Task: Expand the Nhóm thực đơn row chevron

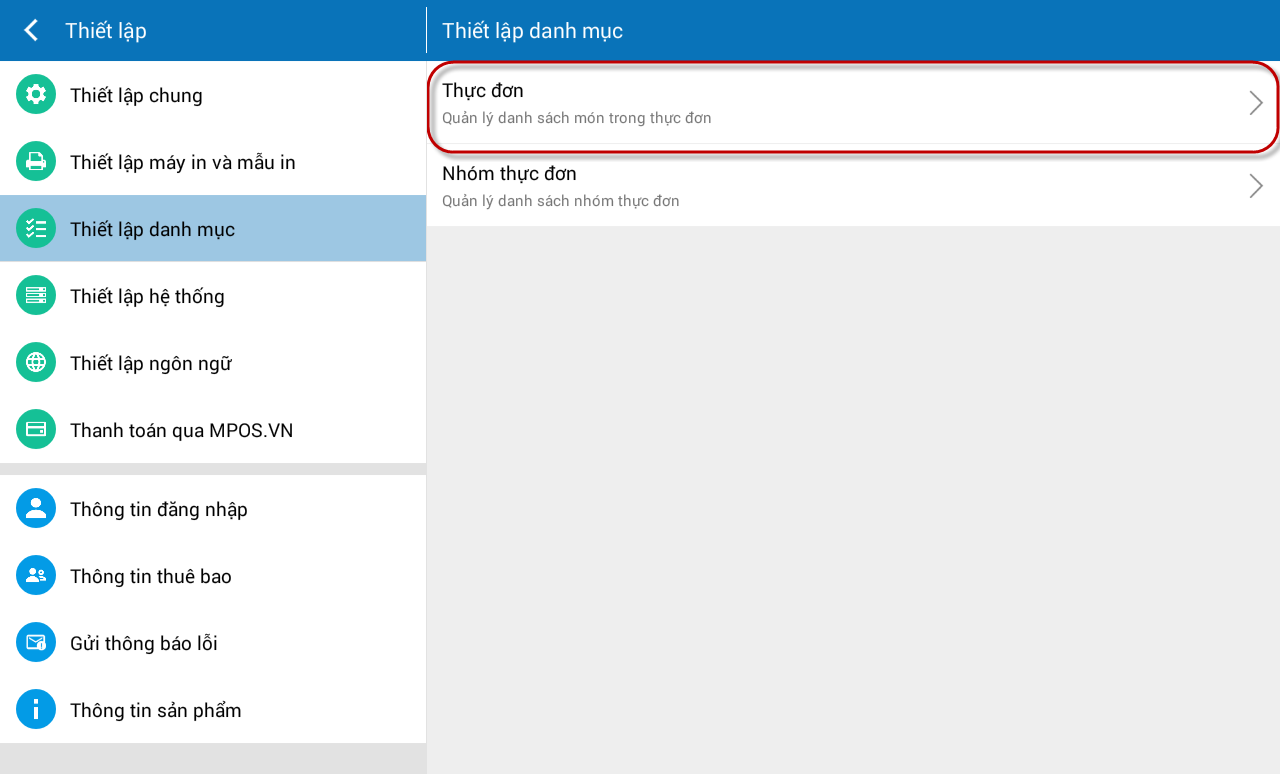Action: [1256, 186]
